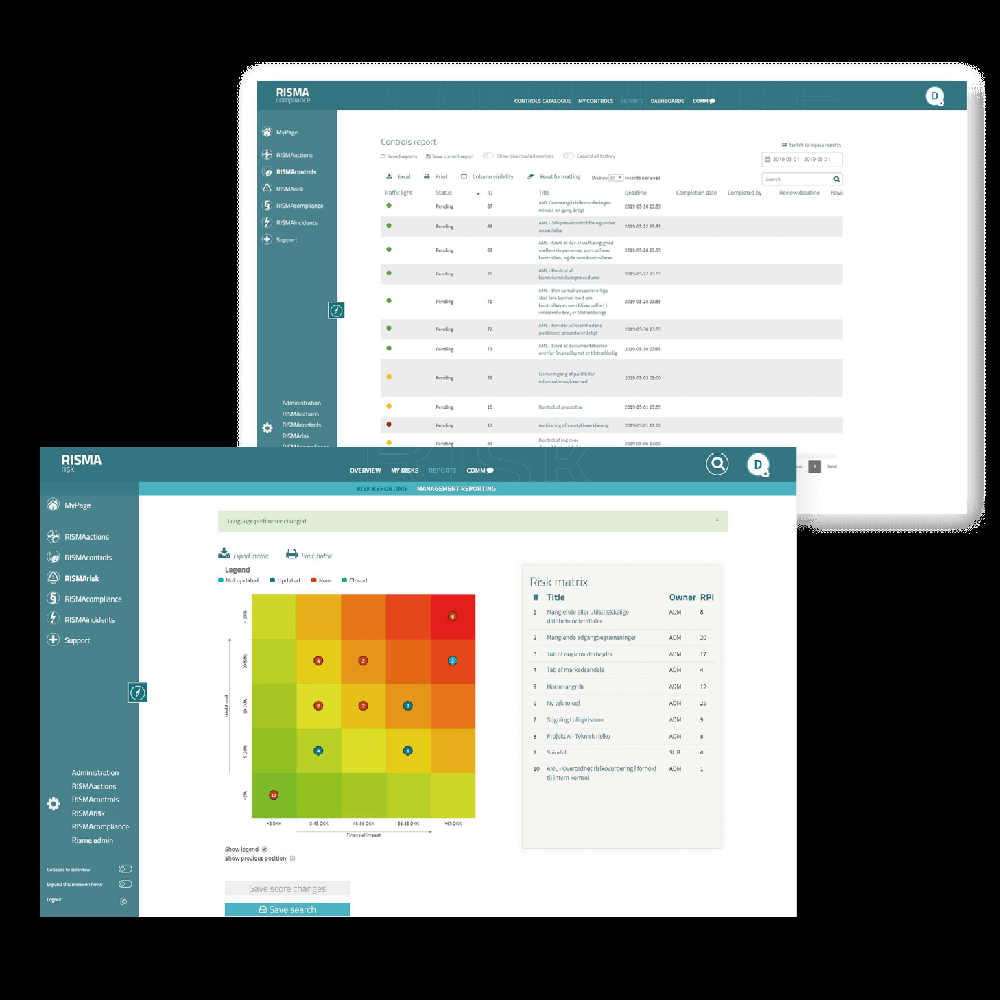Open the settings gear in the compliance window sidebar
Image resolution: width=1000 pixels, height=1000 pixels.
coord(267,428)
